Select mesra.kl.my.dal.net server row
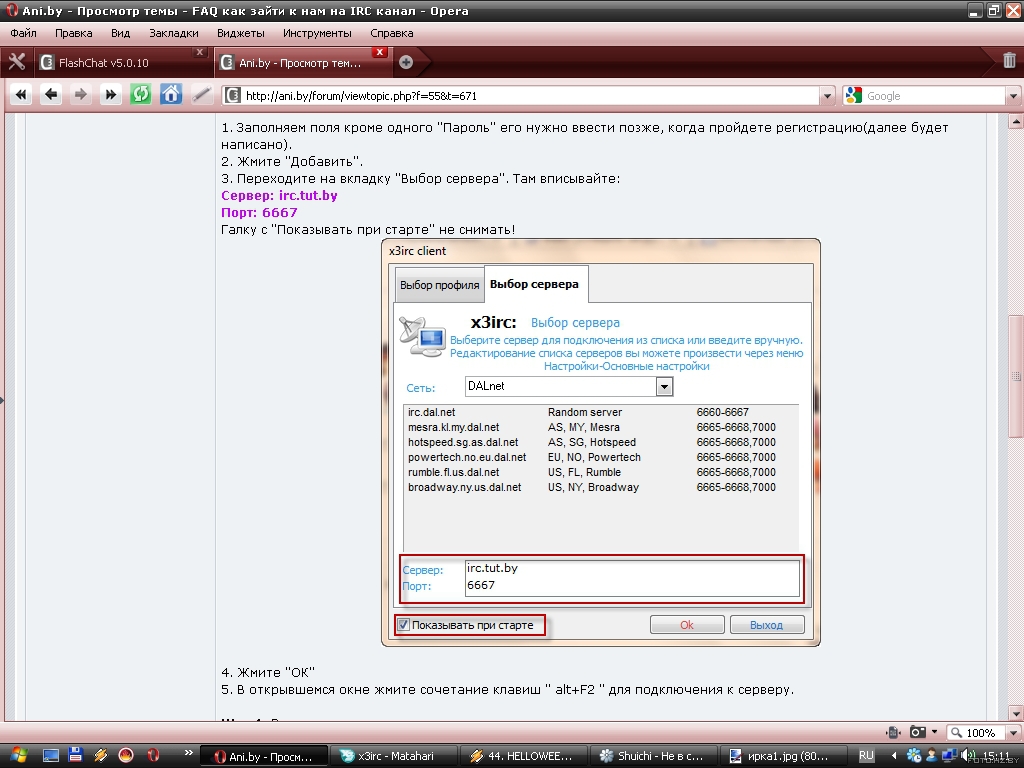Viewport: 1024px width, 768px height. click(x=601, y=427)
